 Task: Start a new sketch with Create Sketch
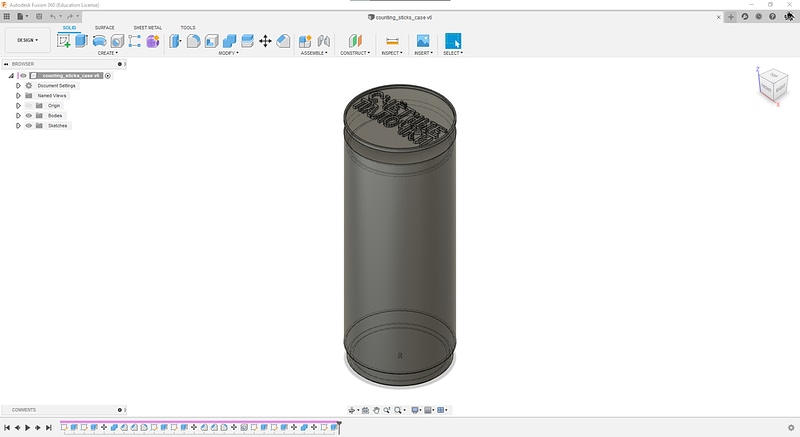click(x=64, y=41)
